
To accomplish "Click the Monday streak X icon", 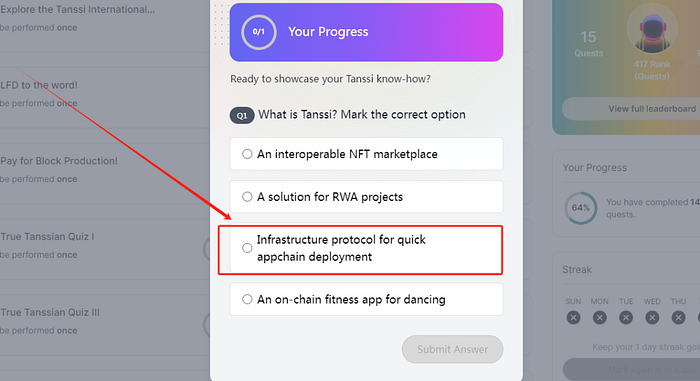I will pos(600,318).
